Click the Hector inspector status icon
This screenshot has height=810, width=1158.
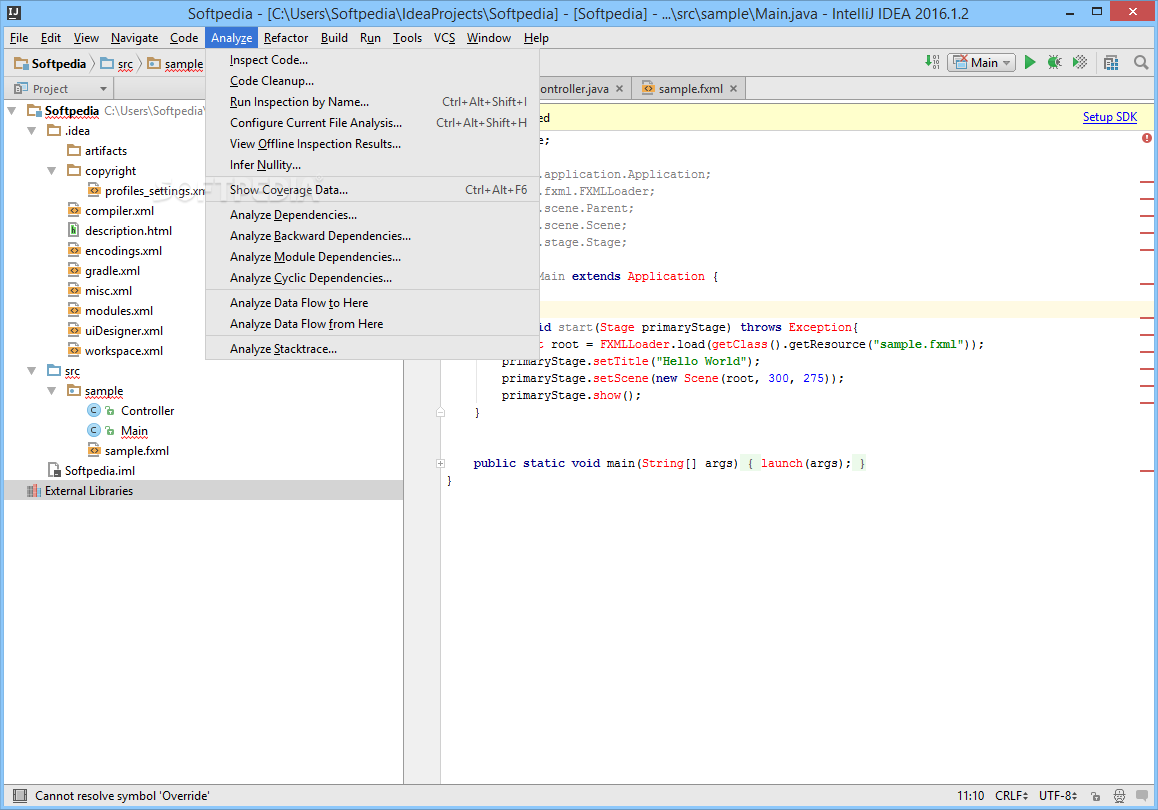click(x=1120, y=796)
